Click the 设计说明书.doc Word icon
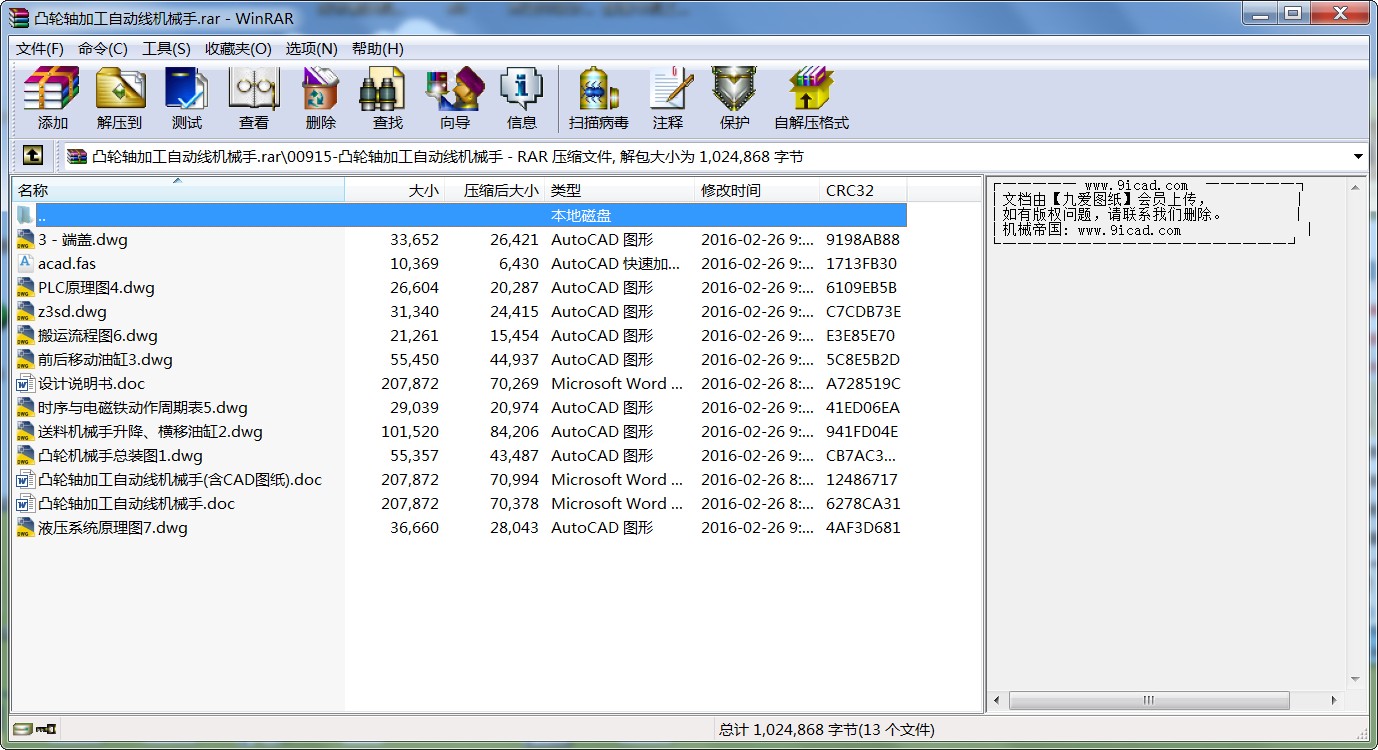The image size is (1378, 750). [26, 383]
